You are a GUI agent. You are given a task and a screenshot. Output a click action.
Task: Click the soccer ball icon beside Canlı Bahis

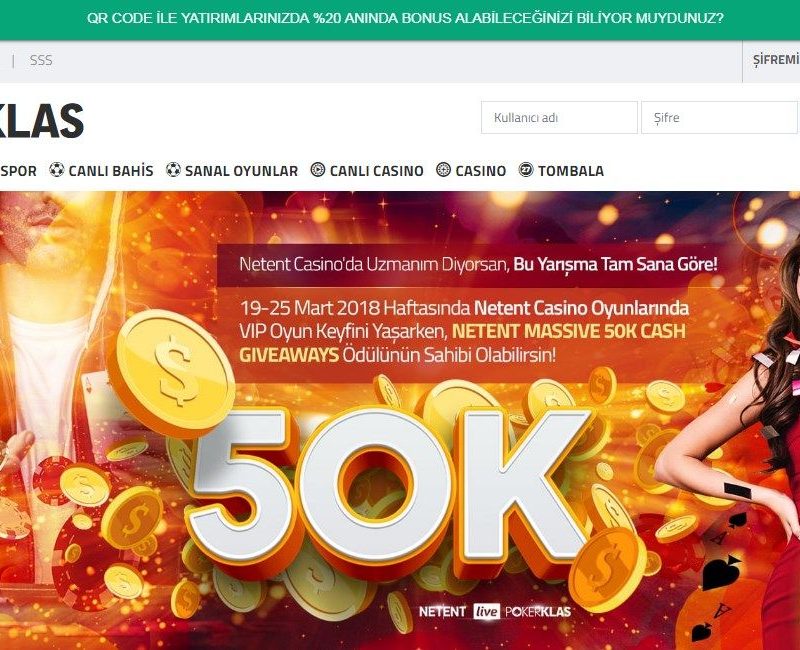point(57,170)
